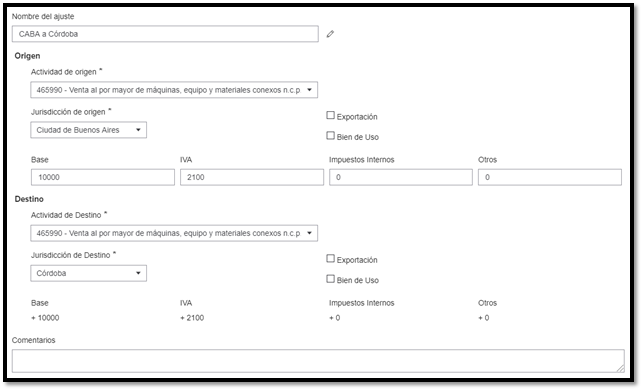Click the arrow on the origin activity 465990 dropdown
The width and height of the screenshot is (643, 391).
(x=309, y=90)
